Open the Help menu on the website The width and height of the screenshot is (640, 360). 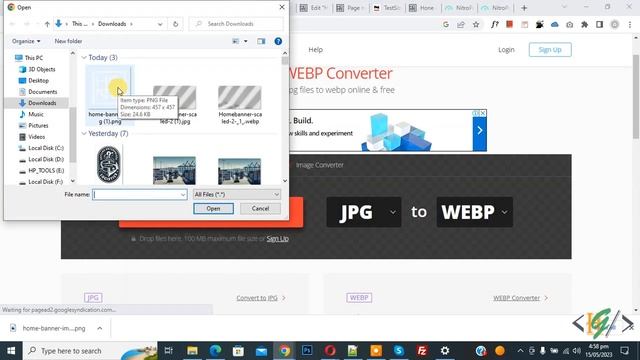(316, 50)
